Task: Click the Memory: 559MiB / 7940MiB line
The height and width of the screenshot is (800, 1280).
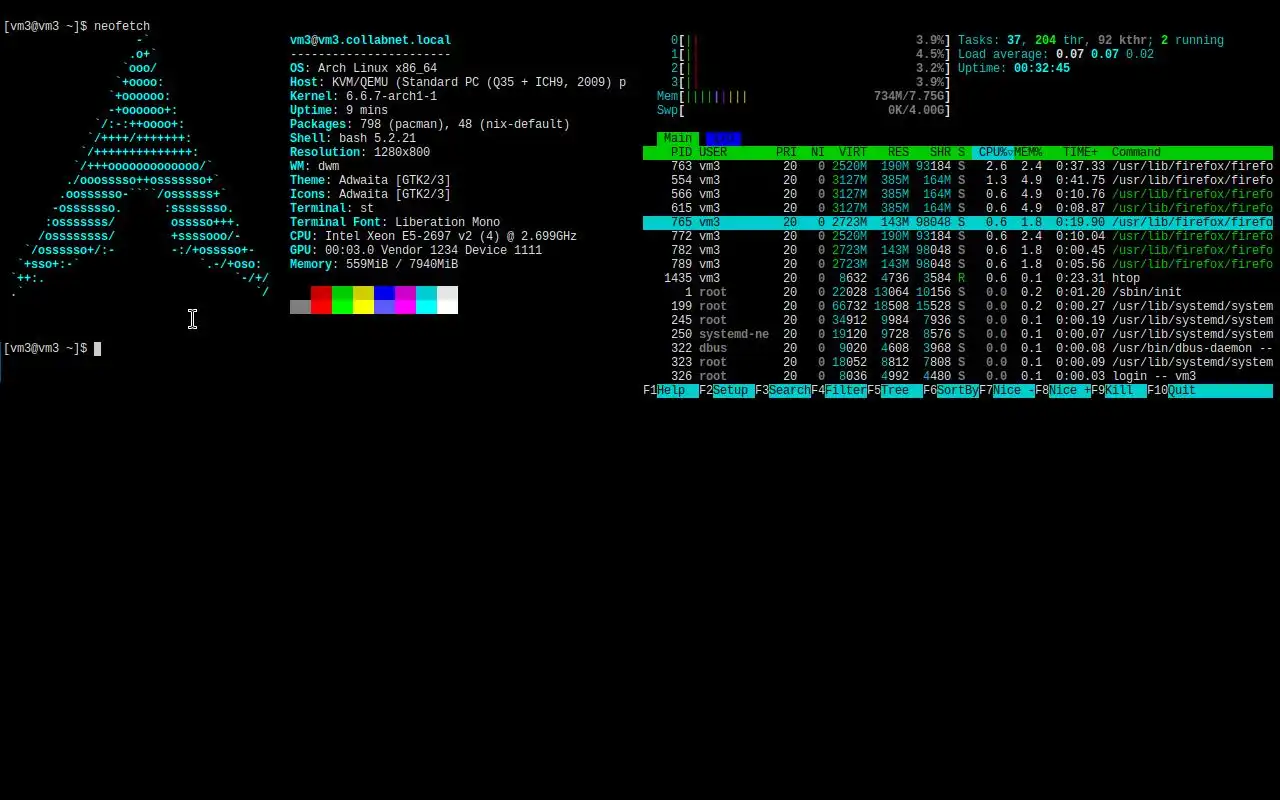Action: pyautogui.click(x=374, y=264)
